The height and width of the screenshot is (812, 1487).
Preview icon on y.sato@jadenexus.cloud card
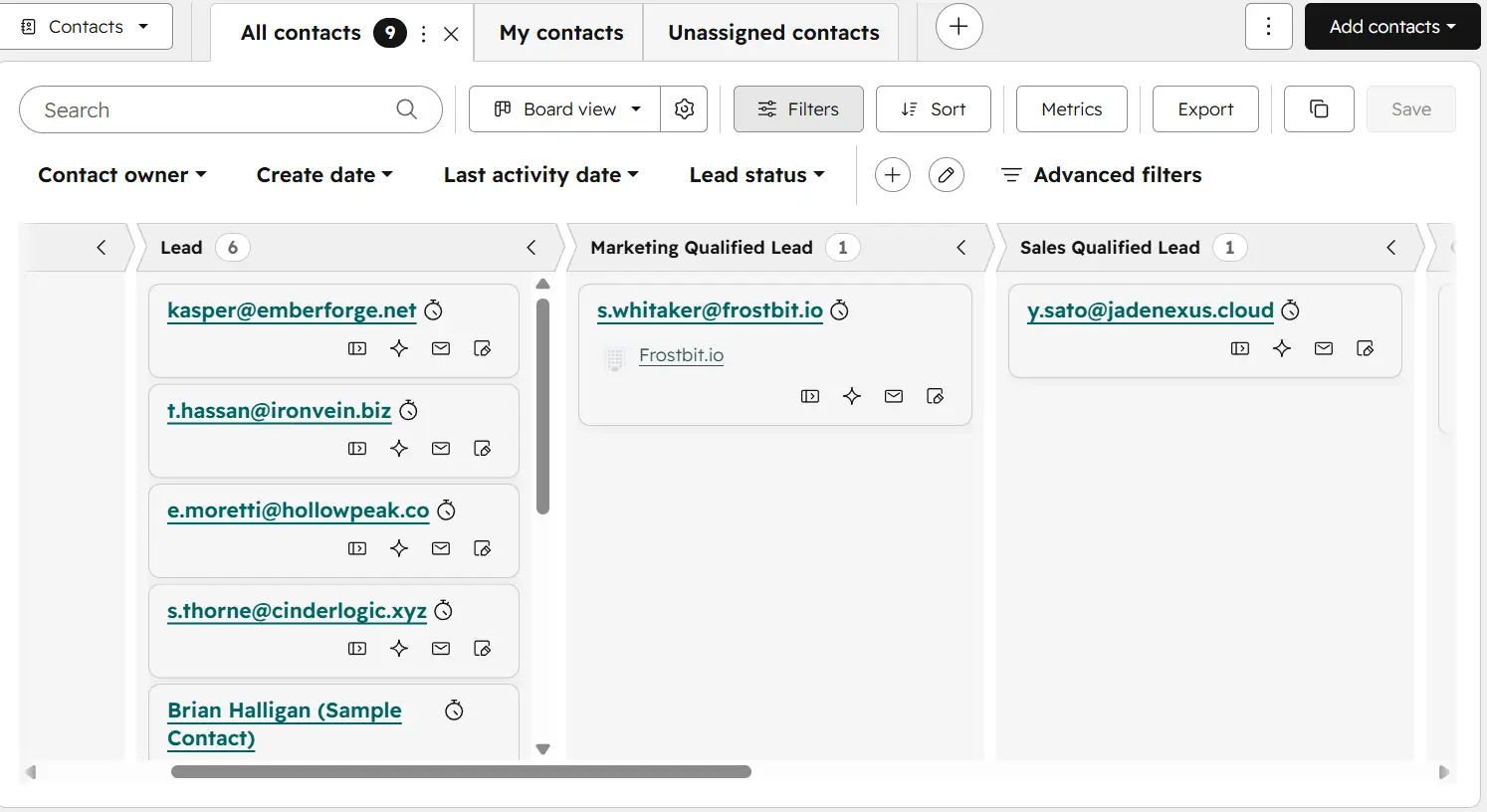pos(1240,348)
